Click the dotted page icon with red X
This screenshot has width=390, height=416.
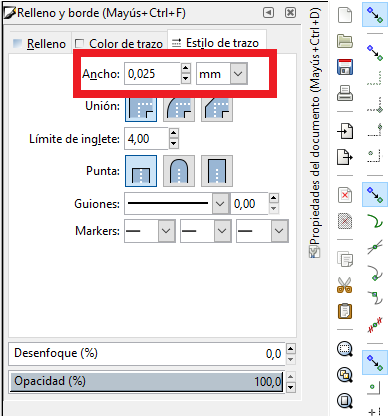coord(345,221)
